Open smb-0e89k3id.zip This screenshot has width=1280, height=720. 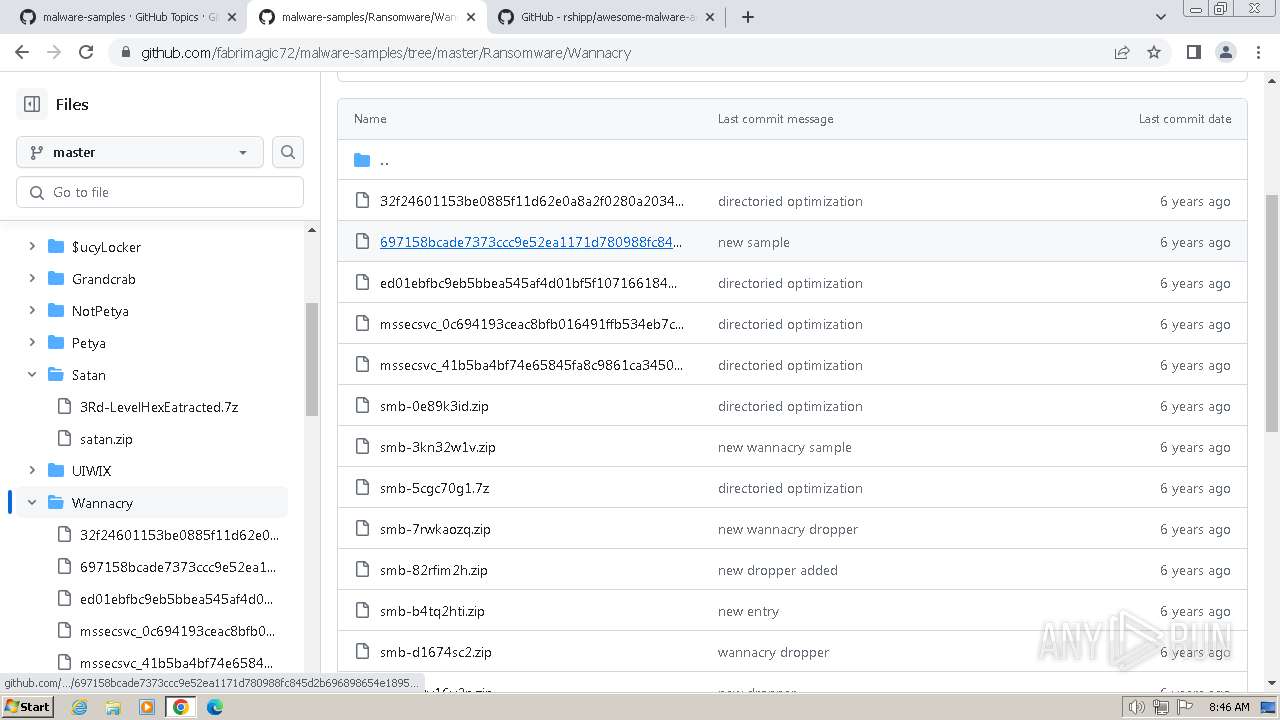[x=434, y=406]
